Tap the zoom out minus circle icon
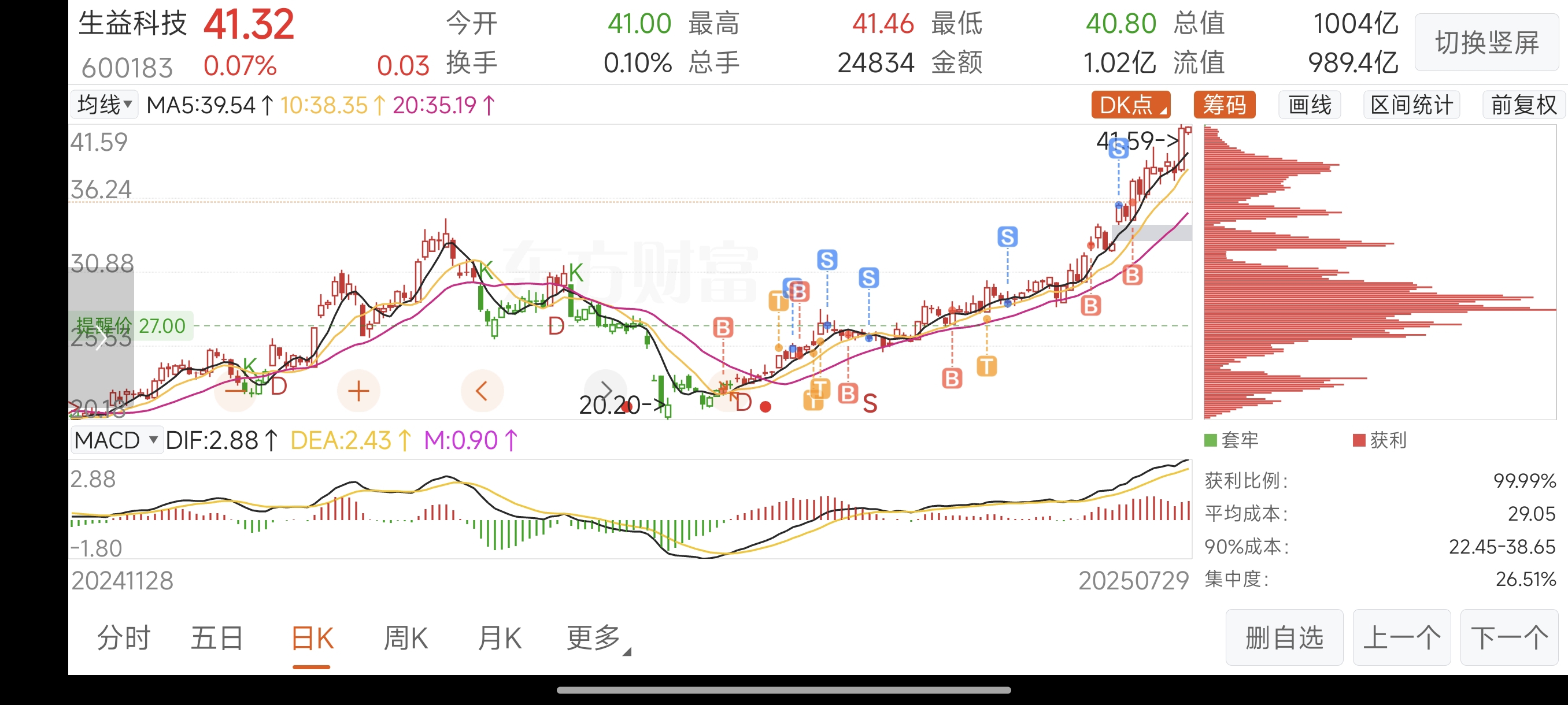 click(235, 391)
